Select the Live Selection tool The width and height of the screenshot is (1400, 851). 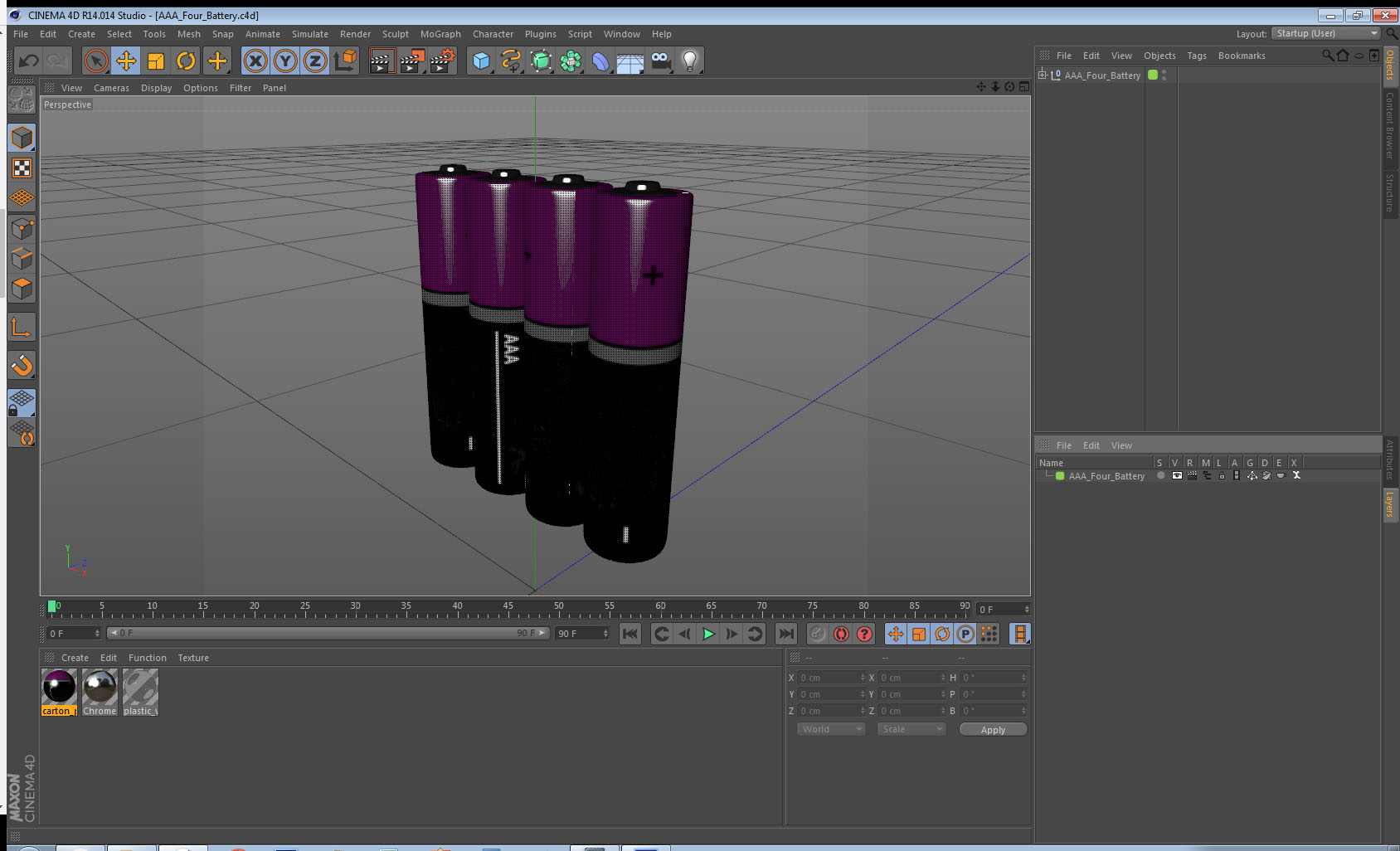pyautogui.click(x=96, y=61)
